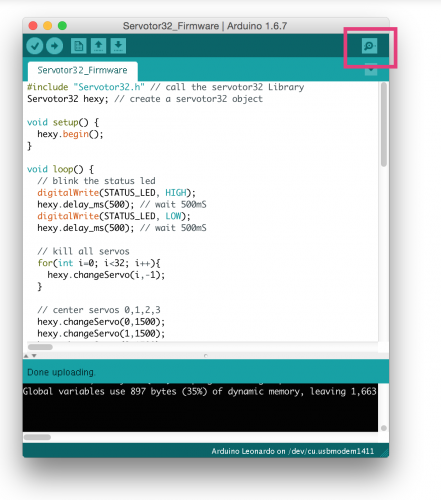Expand console using the down triangle
The height and width of the screenshot is (500, 441).
(34, 356)
